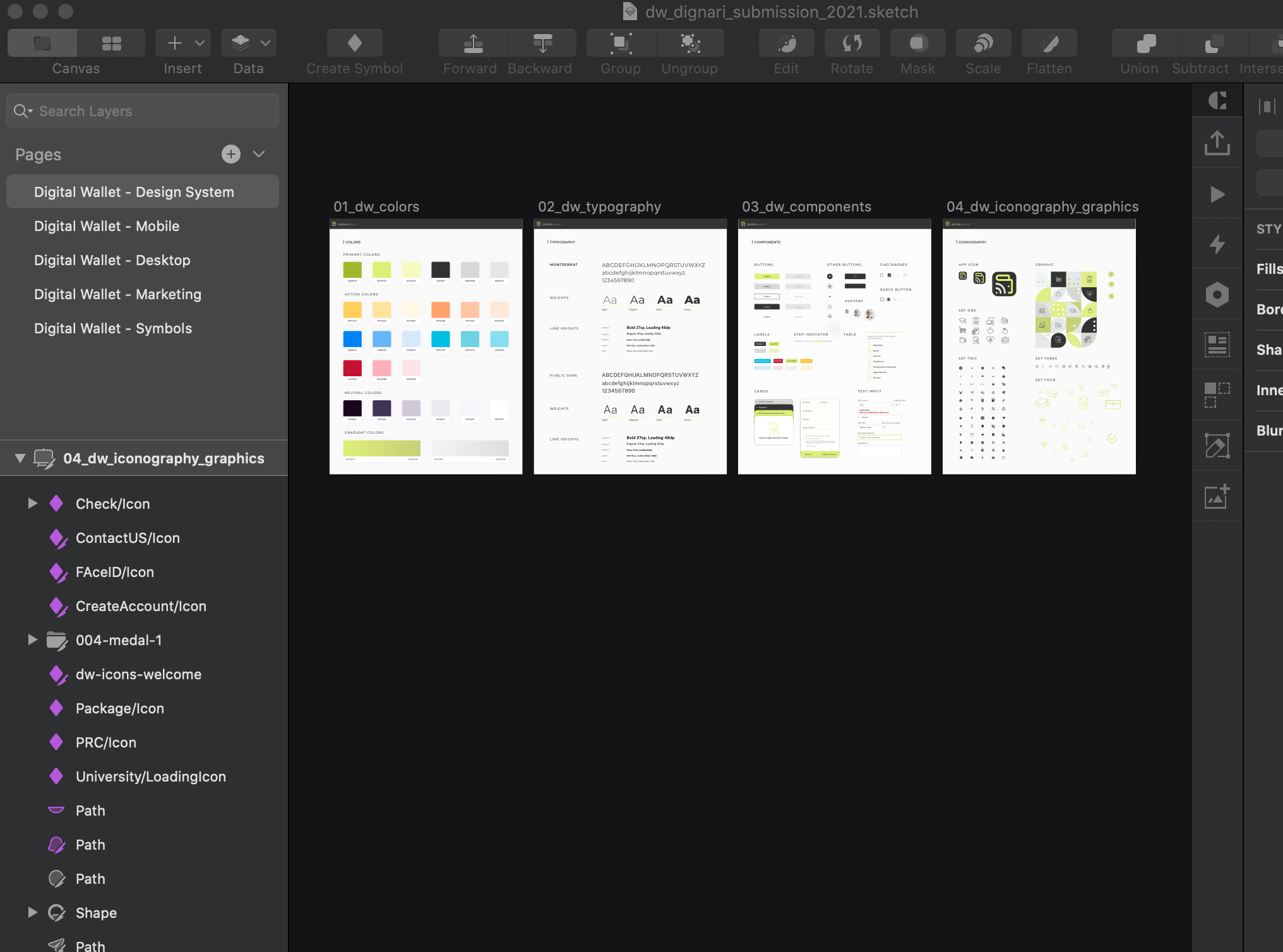
Task: Switch to Digital Wallet - Desktop page
Action: tap(112, 259)
